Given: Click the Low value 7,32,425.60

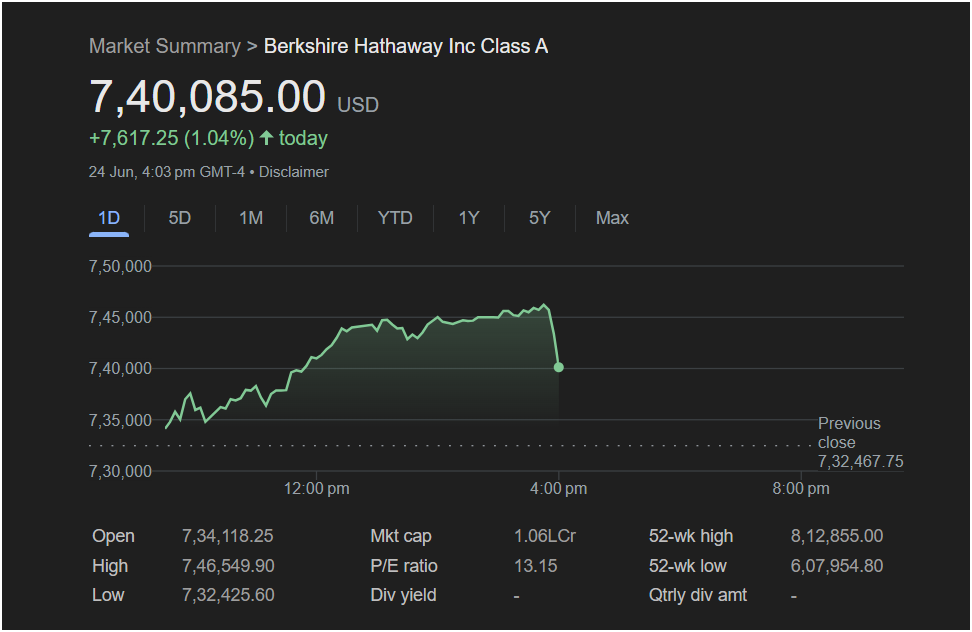Looking at the screenshot, I should [228, 595].
